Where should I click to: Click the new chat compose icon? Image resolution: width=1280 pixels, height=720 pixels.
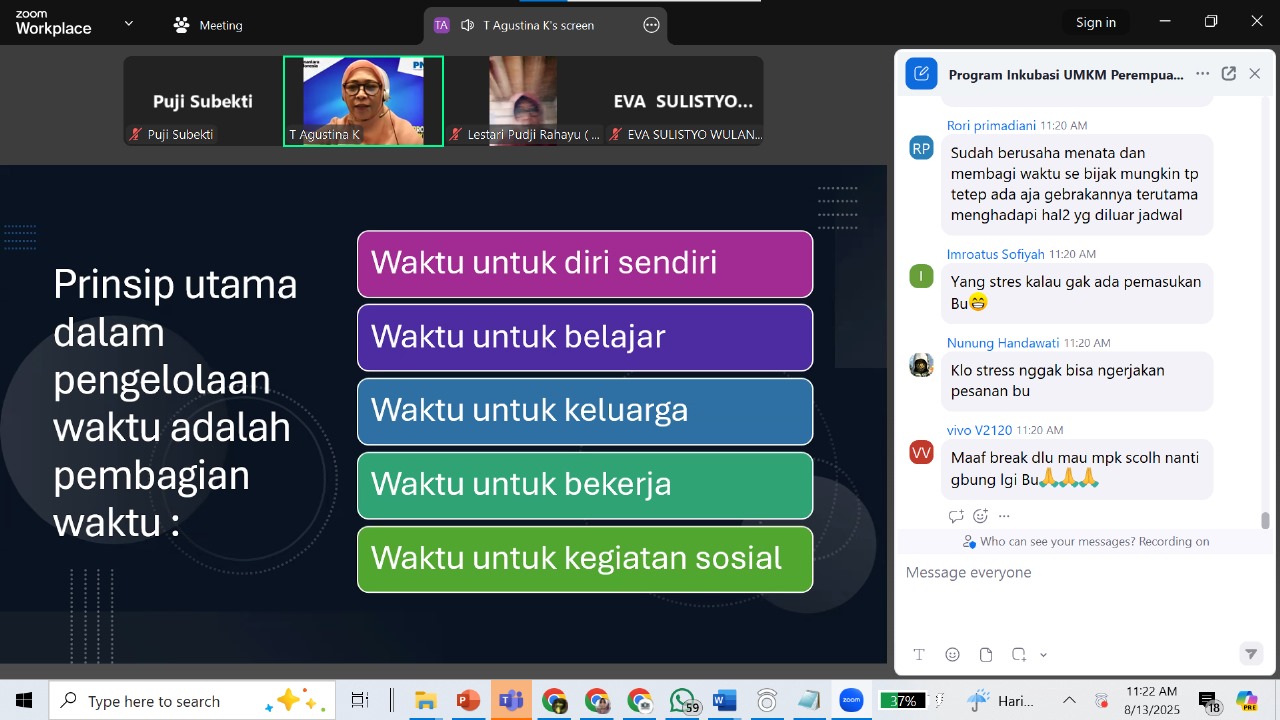point(921,74)
